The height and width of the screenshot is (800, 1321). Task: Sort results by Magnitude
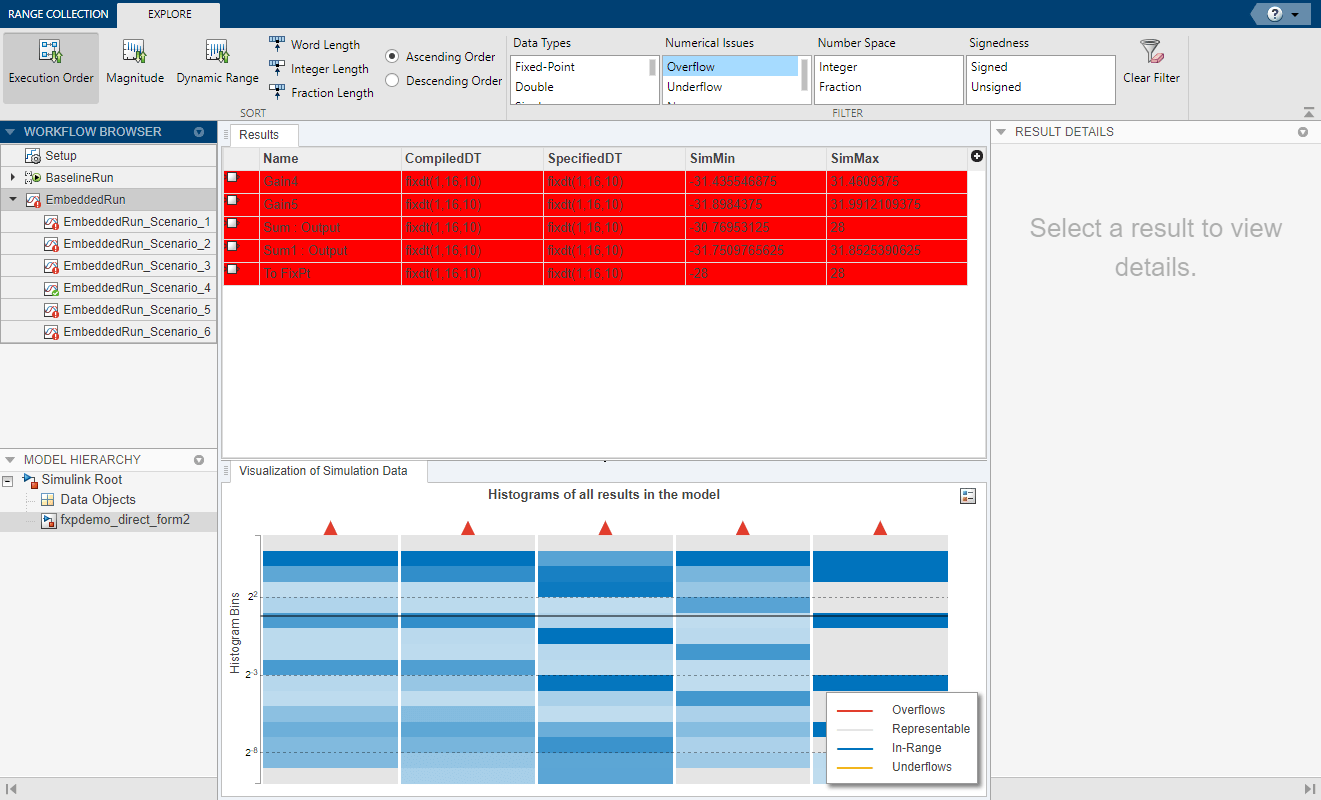[134, 52]
